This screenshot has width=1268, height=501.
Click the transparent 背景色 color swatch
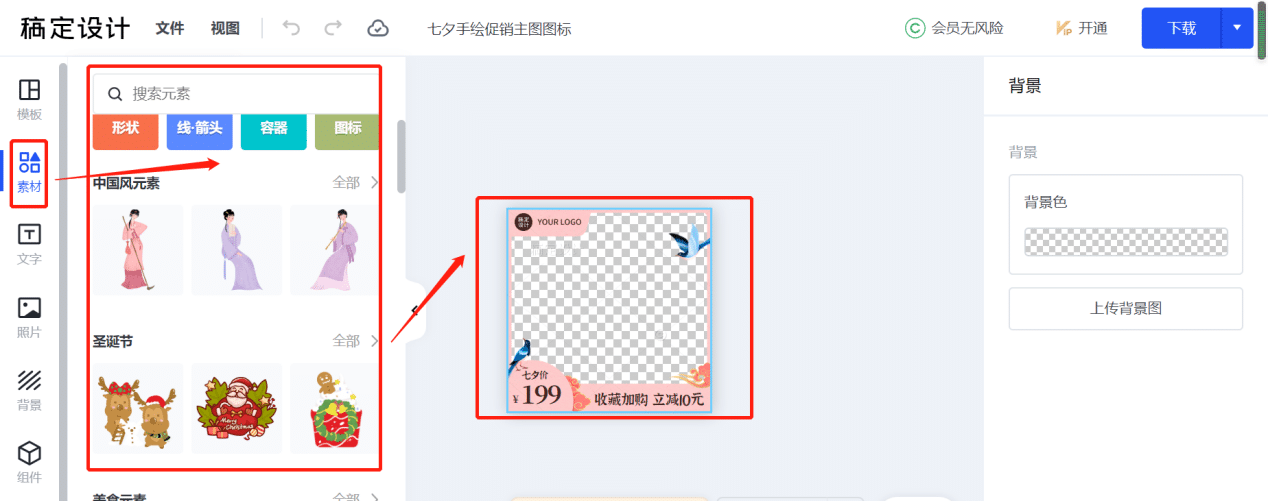tap(1126, 242)
